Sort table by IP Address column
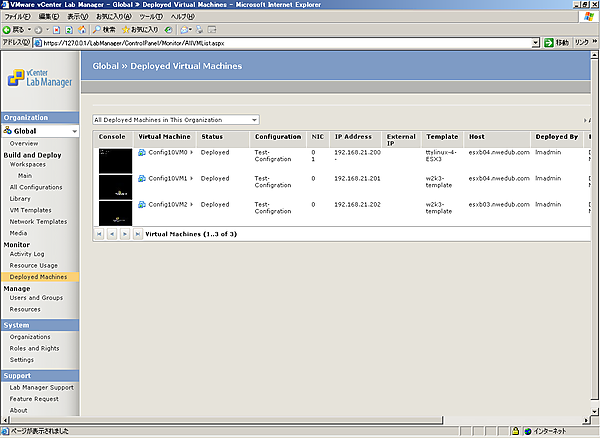This screenshot has width=600, height=438. [x=353, y=136]
